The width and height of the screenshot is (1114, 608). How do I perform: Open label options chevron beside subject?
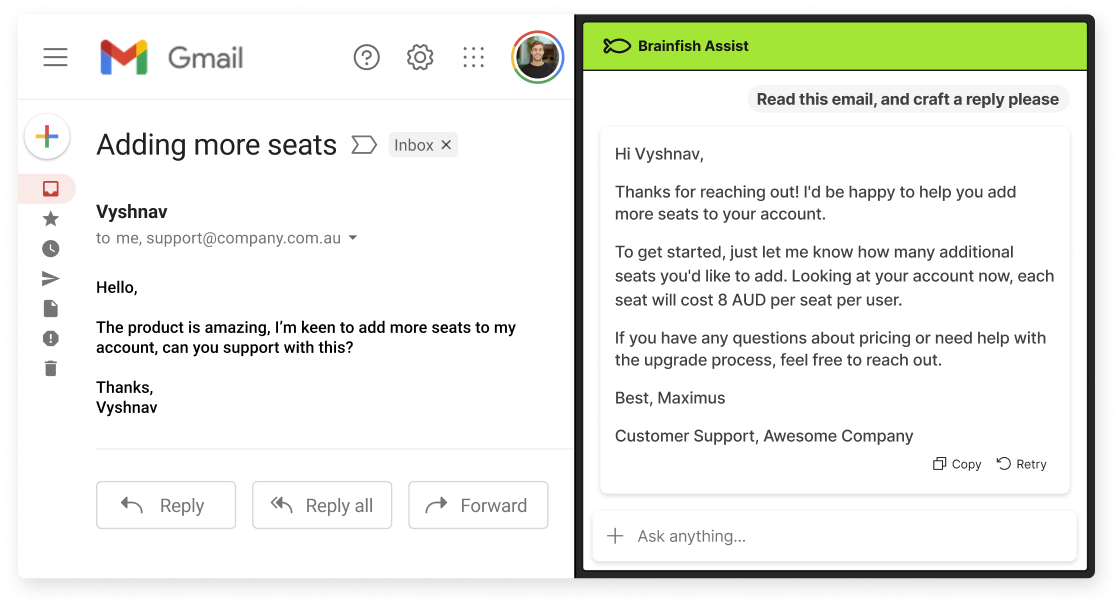click(363, 145)
